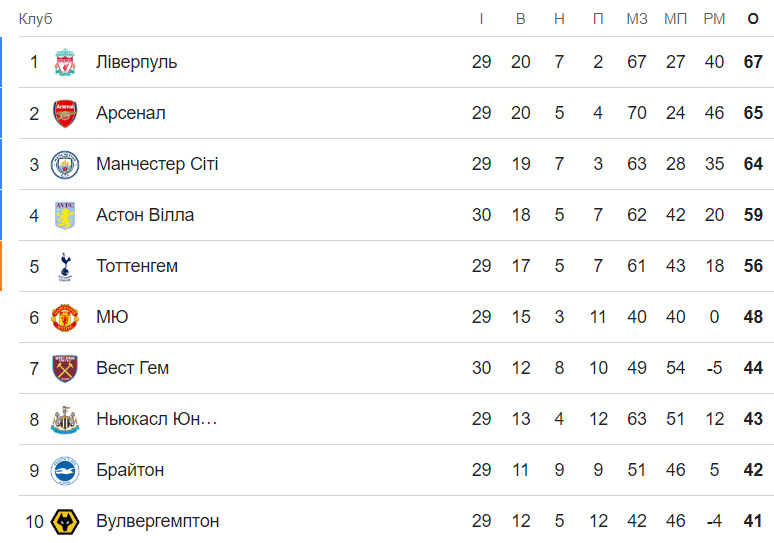Click the Aston Villa crest icon
This screenshot has height=543, width=774.
click(x=65, y=215)
